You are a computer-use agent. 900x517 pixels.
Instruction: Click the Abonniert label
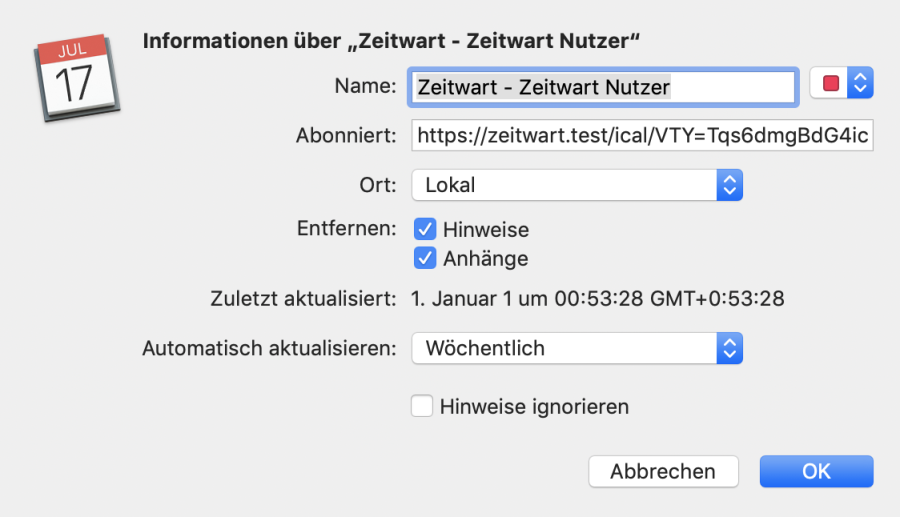(x=347, y=136)
